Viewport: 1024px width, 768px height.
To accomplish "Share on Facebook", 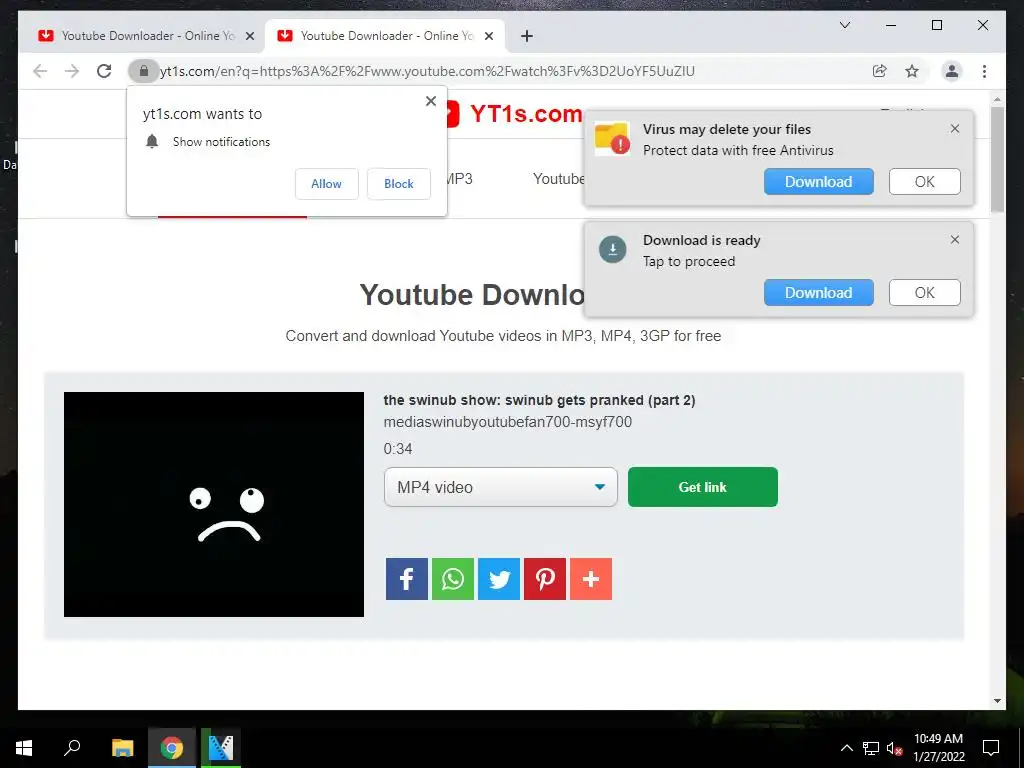I will [x=407, y=579].
